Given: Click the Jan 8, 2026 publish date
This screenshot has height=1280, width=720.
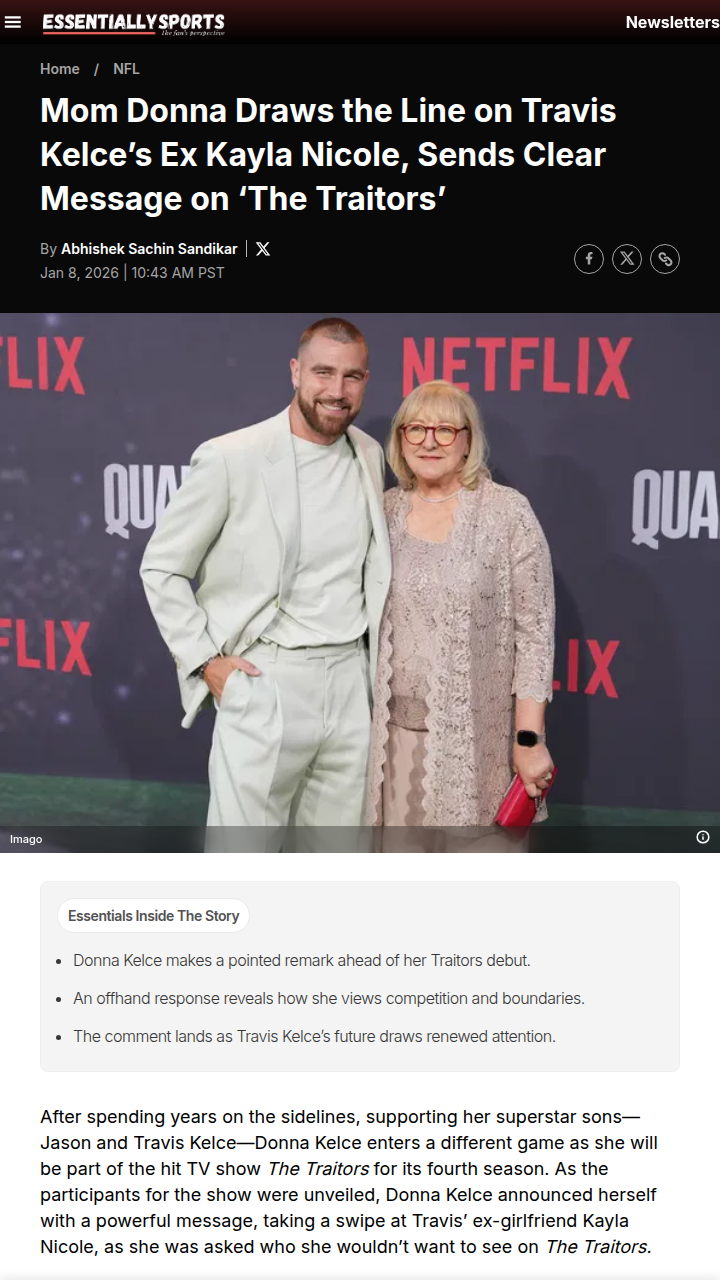Looking at the screenshot, I should coord(79,273).
